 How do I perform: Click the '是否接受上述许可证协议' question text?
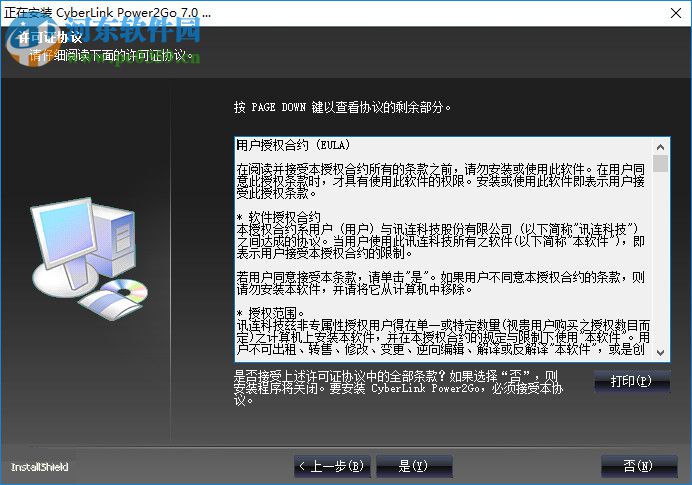point(398,388)
